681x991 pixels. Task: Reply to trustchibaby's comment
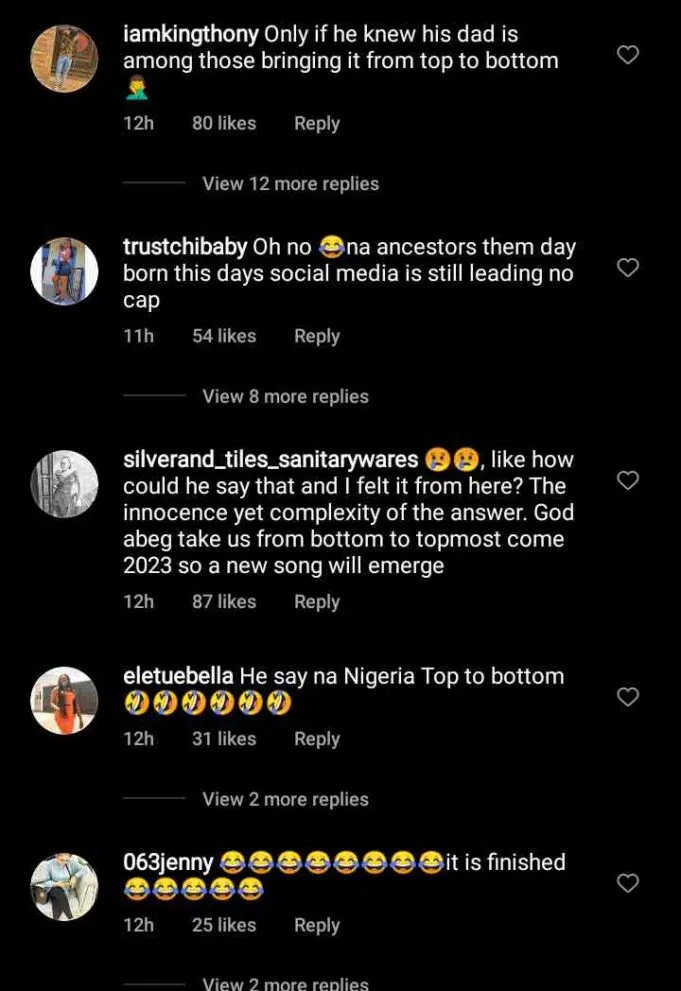point(316,337)
